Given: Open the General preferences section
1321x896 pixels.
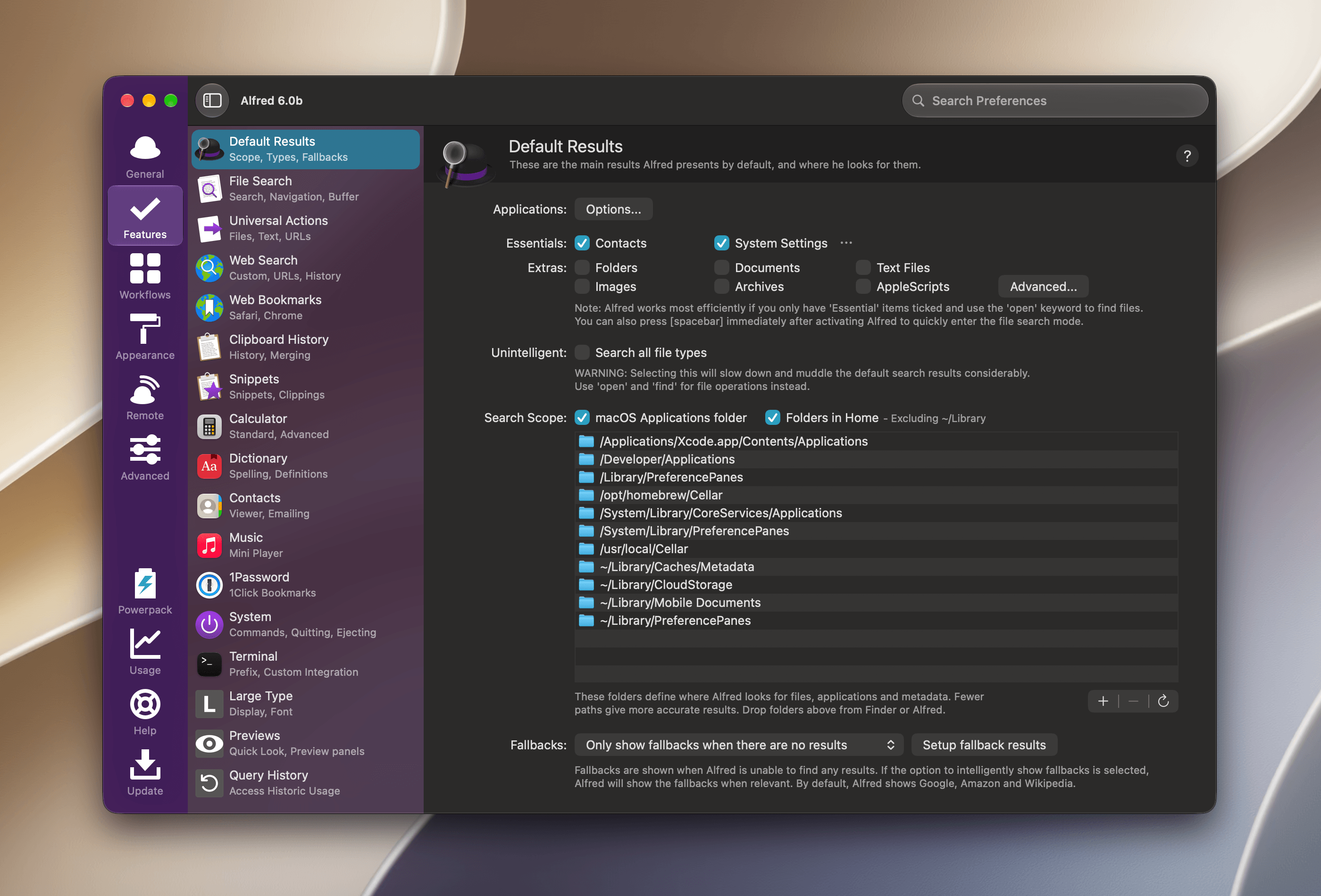Looking at the screenshot, I should pyautogui.click(x=145, y=157).
